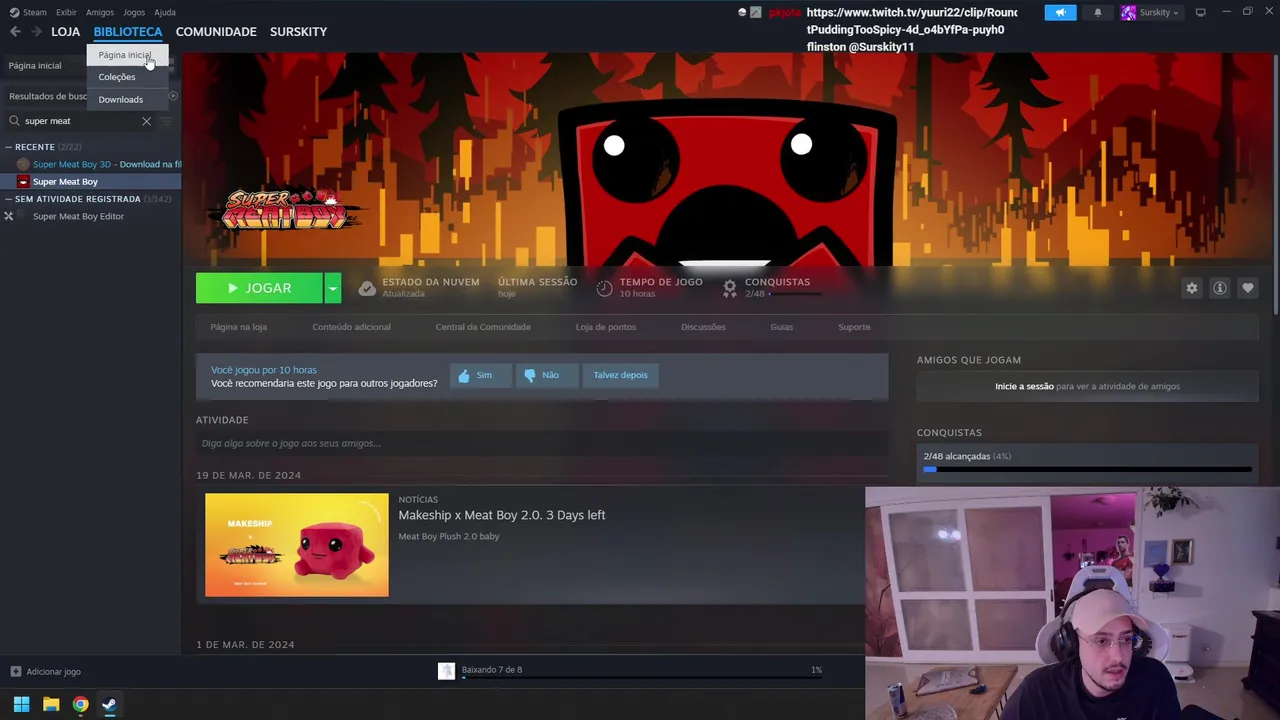Open the Exibir menu

point(66,12)
